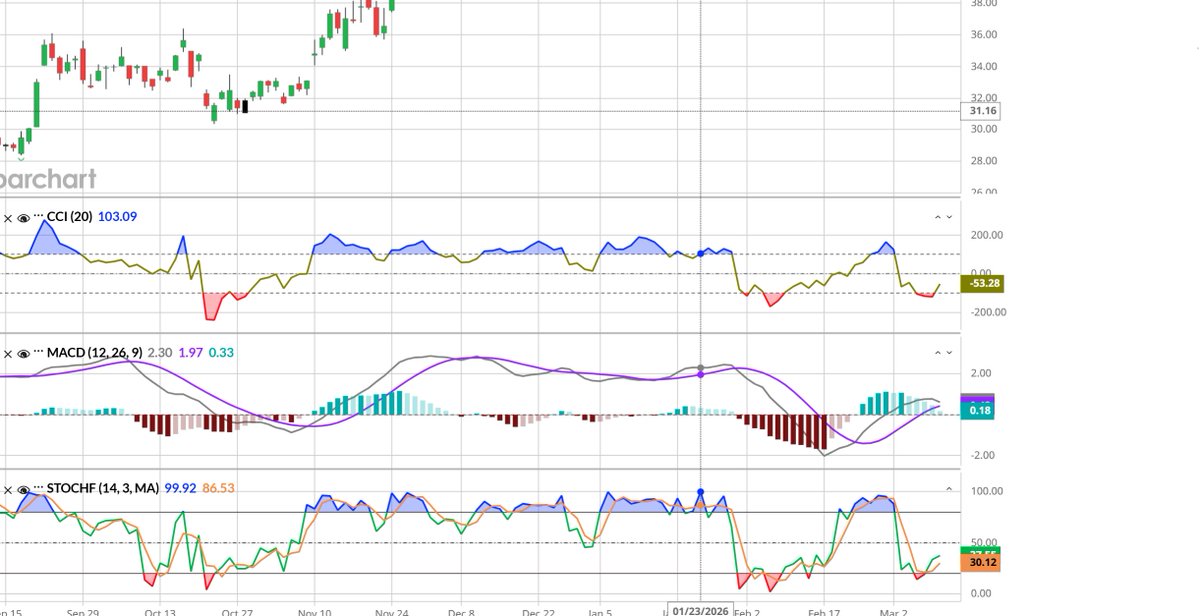Remove the STOCHF (14, 3, MA) indicator
Viewport: 1200px width, 616px height.
click(x=7, y=489)
